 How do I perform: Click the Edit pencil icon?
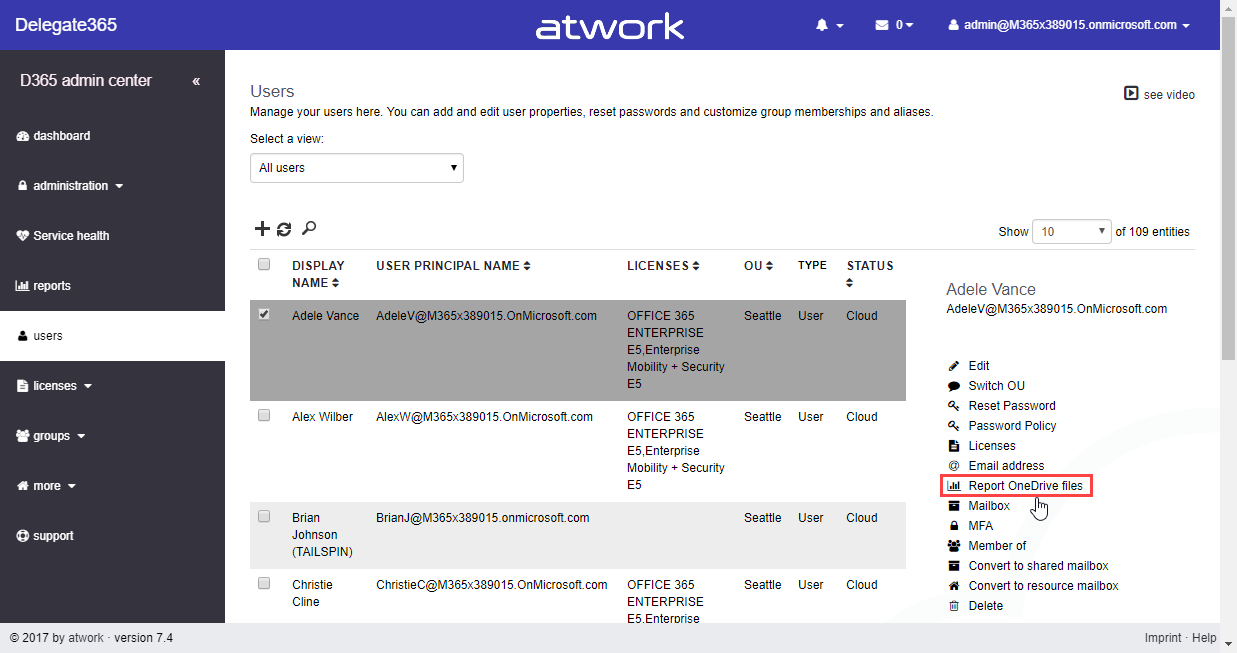pos(953,366)
